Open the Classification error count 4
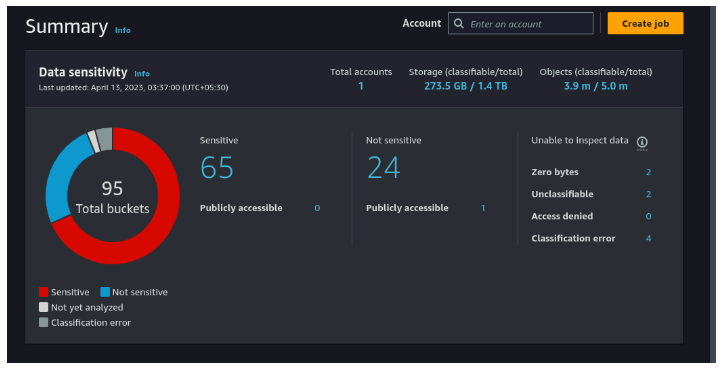 648,238
